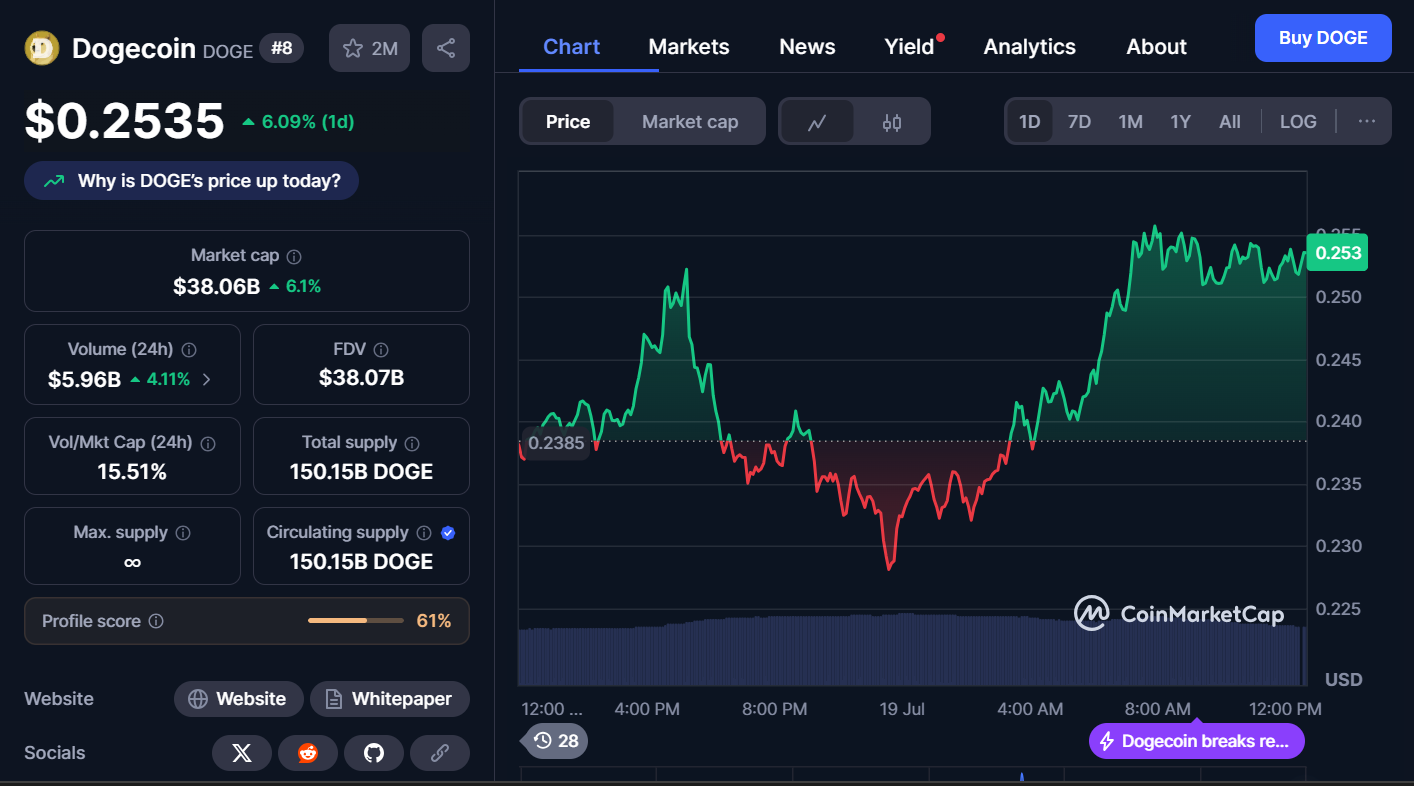1414x786 pixels.
Task: Click the Volume (24h) info icon
Action: (189, 350)
